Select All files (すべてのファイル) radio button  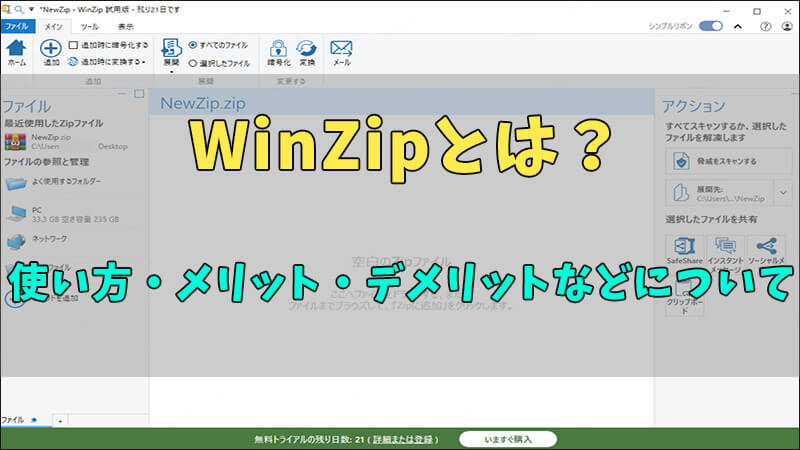coord(192,45)
